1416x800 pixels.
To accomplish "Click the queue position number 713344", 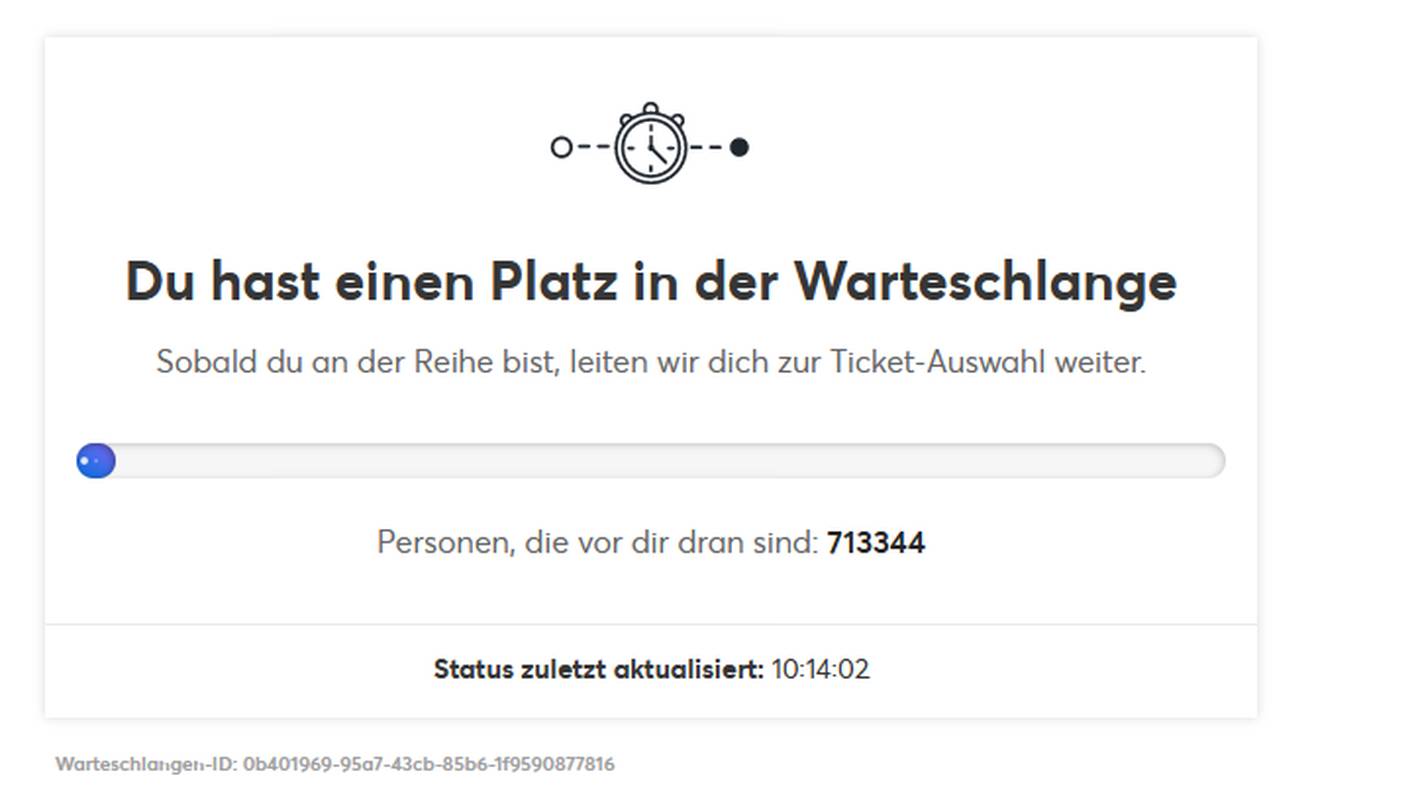I will 876,543.
